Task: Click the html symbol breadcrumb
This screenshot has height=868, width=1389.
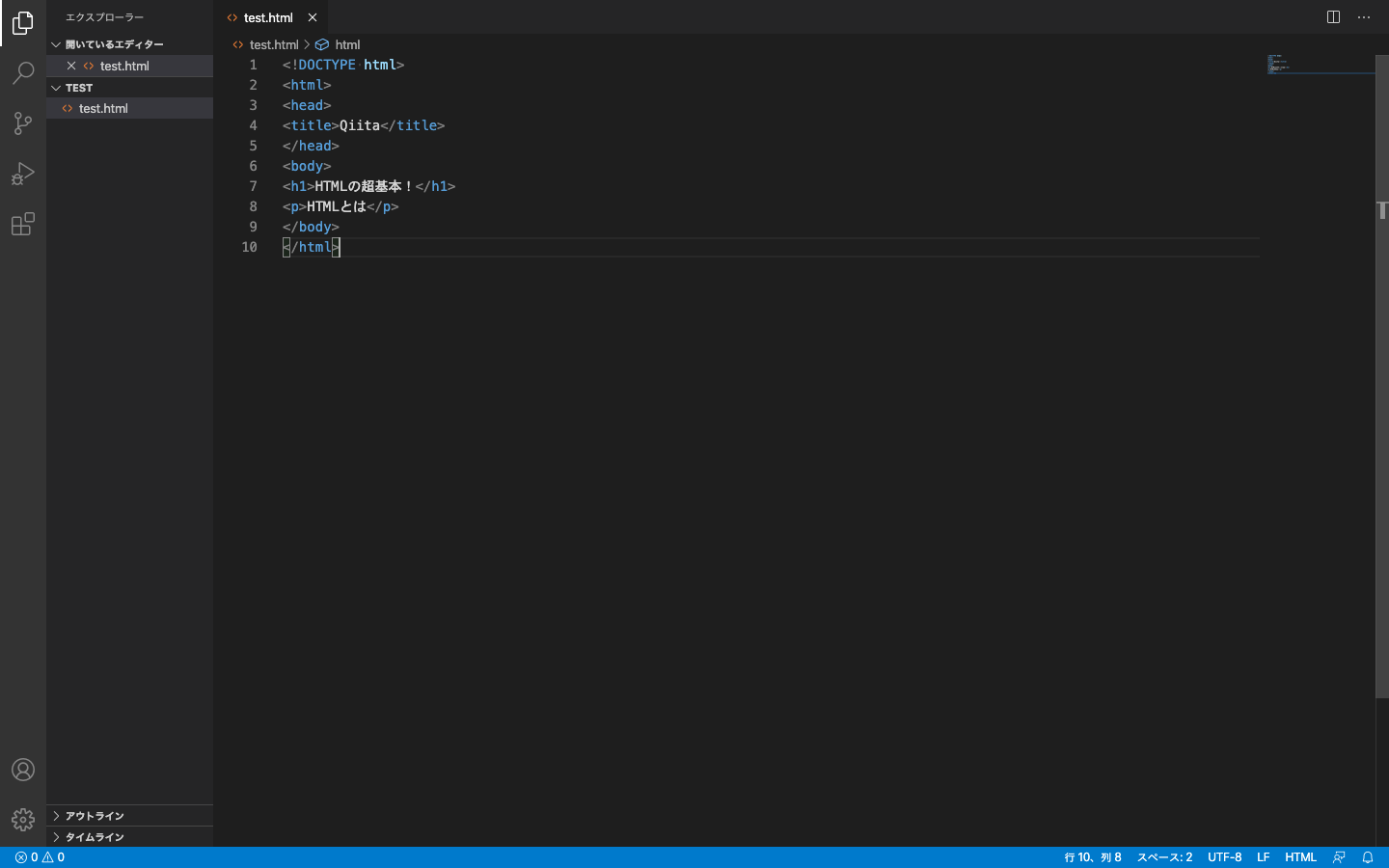Action: click(338, 44)
